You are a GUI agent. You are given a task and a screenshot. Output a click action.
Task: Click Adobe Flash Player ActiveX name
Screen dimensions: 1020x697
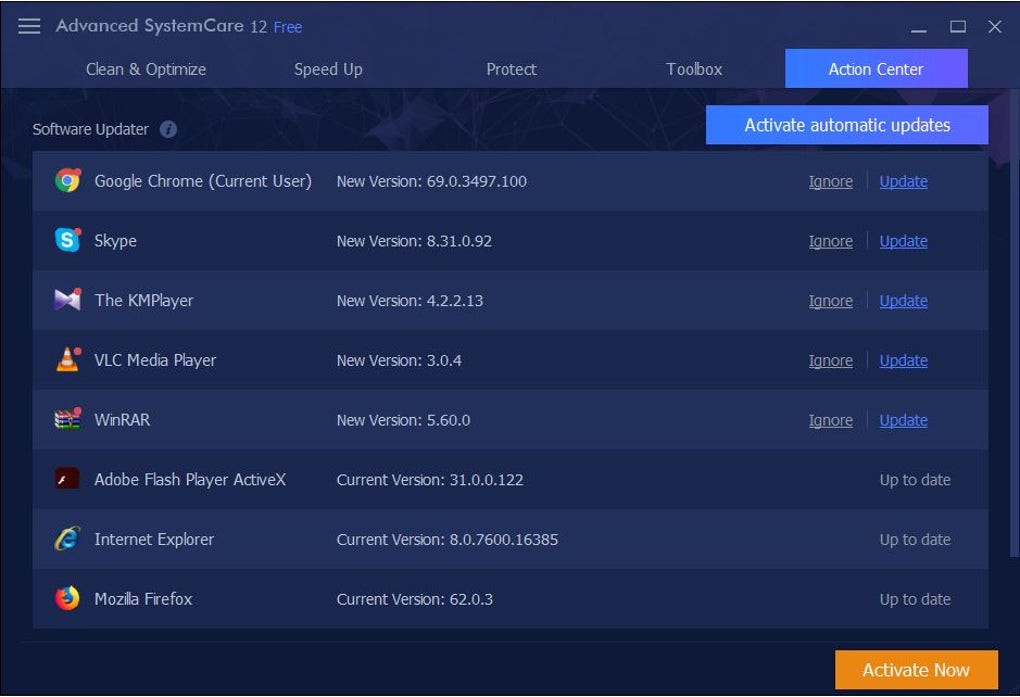(190, 480)
